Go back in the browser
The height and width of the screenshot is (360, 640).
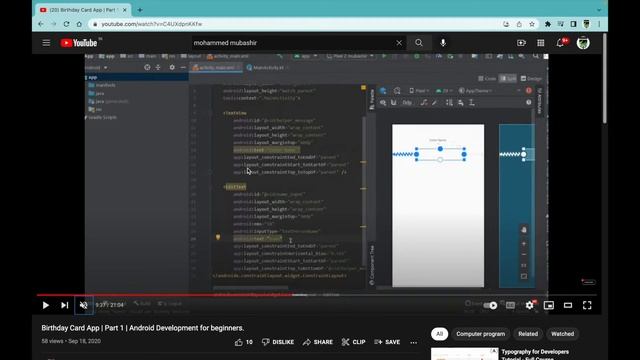pos(41,24)
